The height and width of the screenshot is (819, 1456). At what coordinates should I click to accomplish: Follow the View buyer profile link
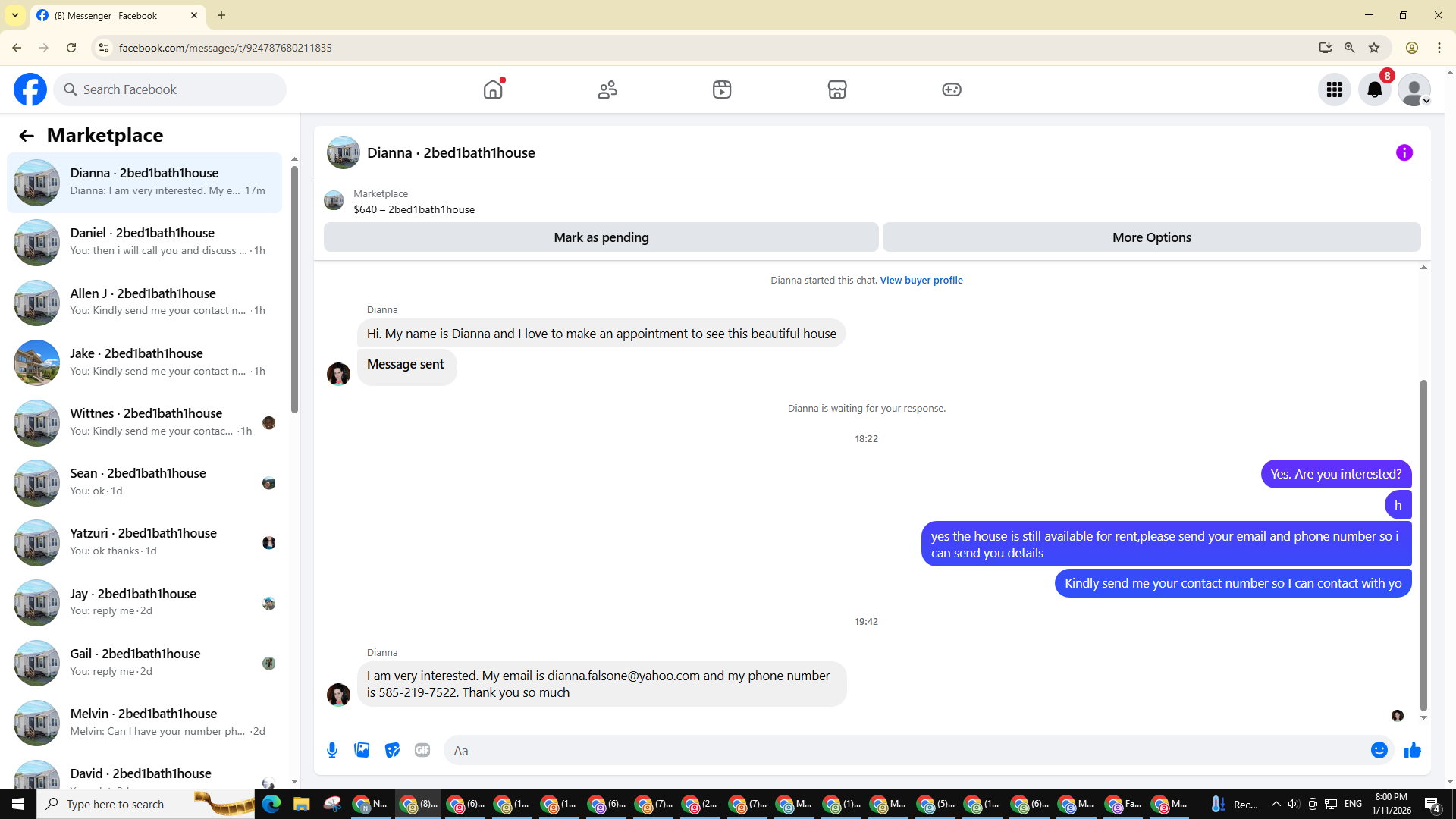921,281
